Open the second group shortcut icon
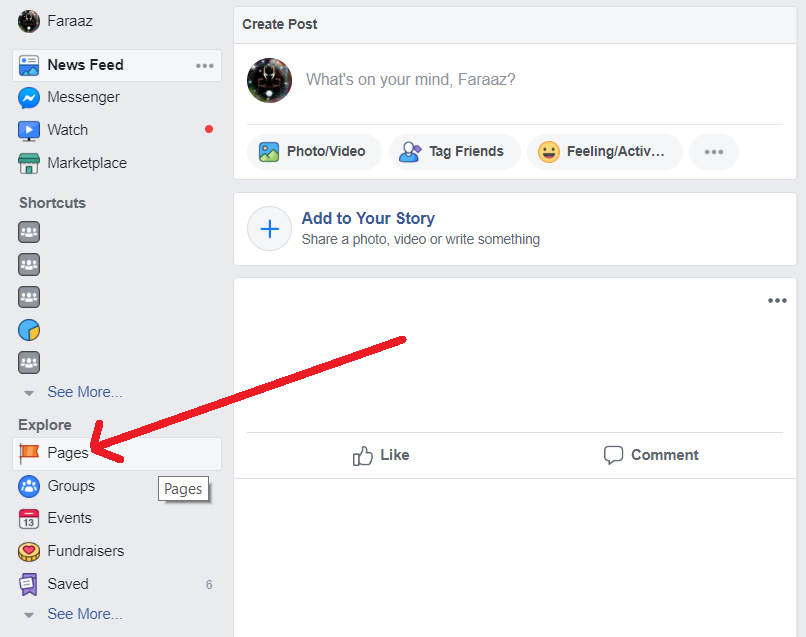 coord(29,265)
